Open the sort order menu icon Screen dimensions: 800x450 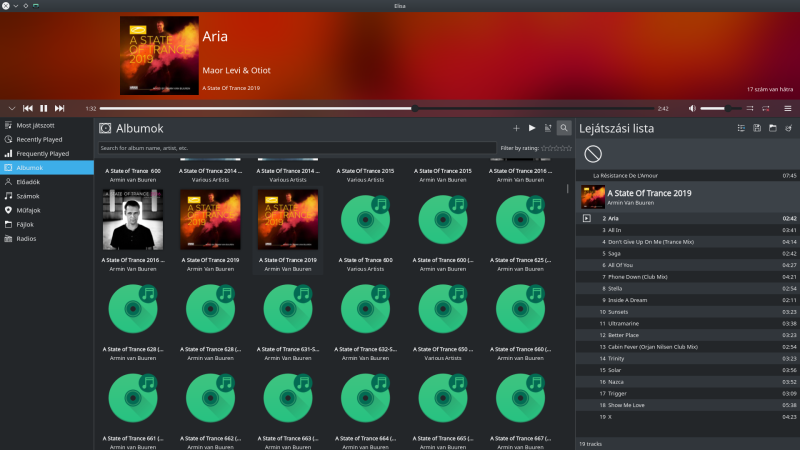coord(547,128)
